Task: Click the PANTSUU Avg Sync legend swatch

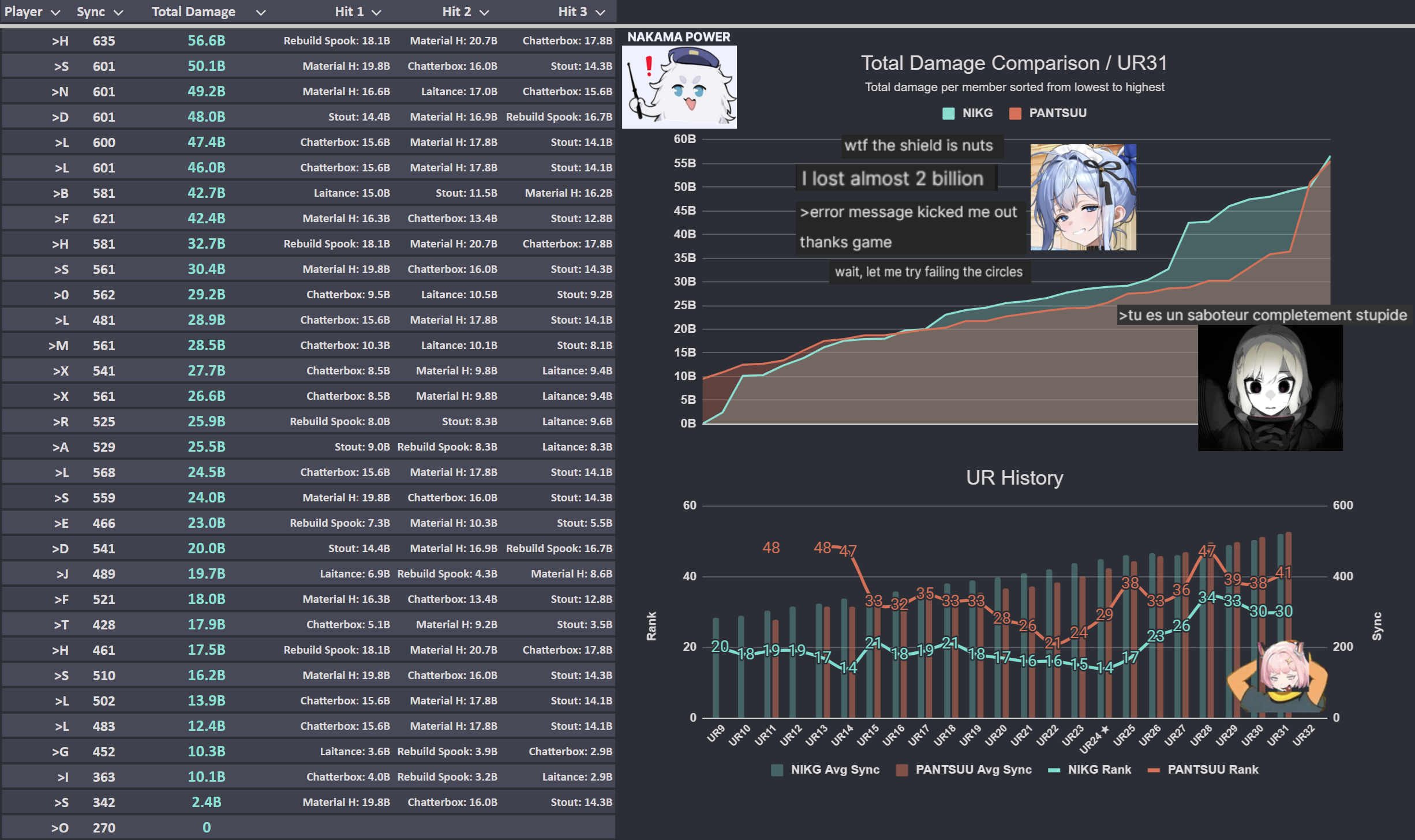Action: [x=902, y=770]
